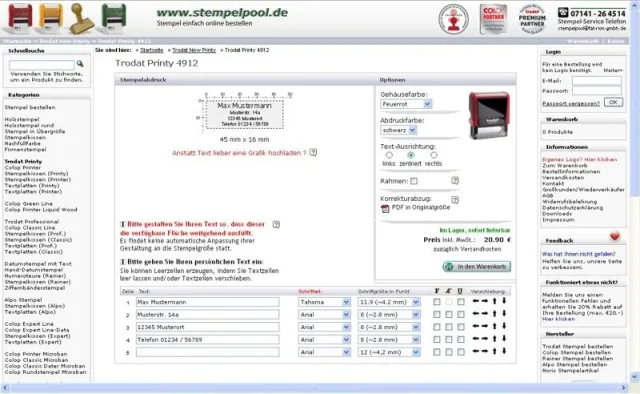Select links text alignment radio
The image size is (640, 394).
tap(389, 155)
